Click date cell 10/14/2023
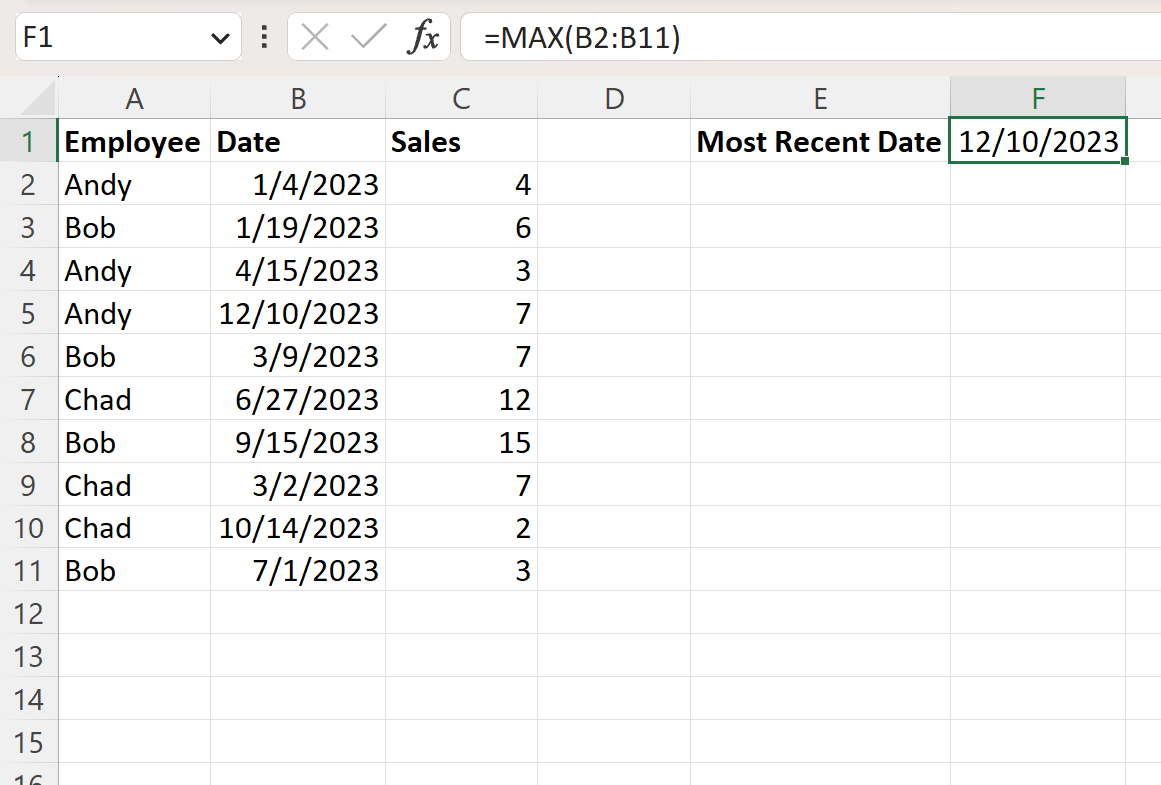The height and width of the screenshot is (785, 1161). click(298, 527)
